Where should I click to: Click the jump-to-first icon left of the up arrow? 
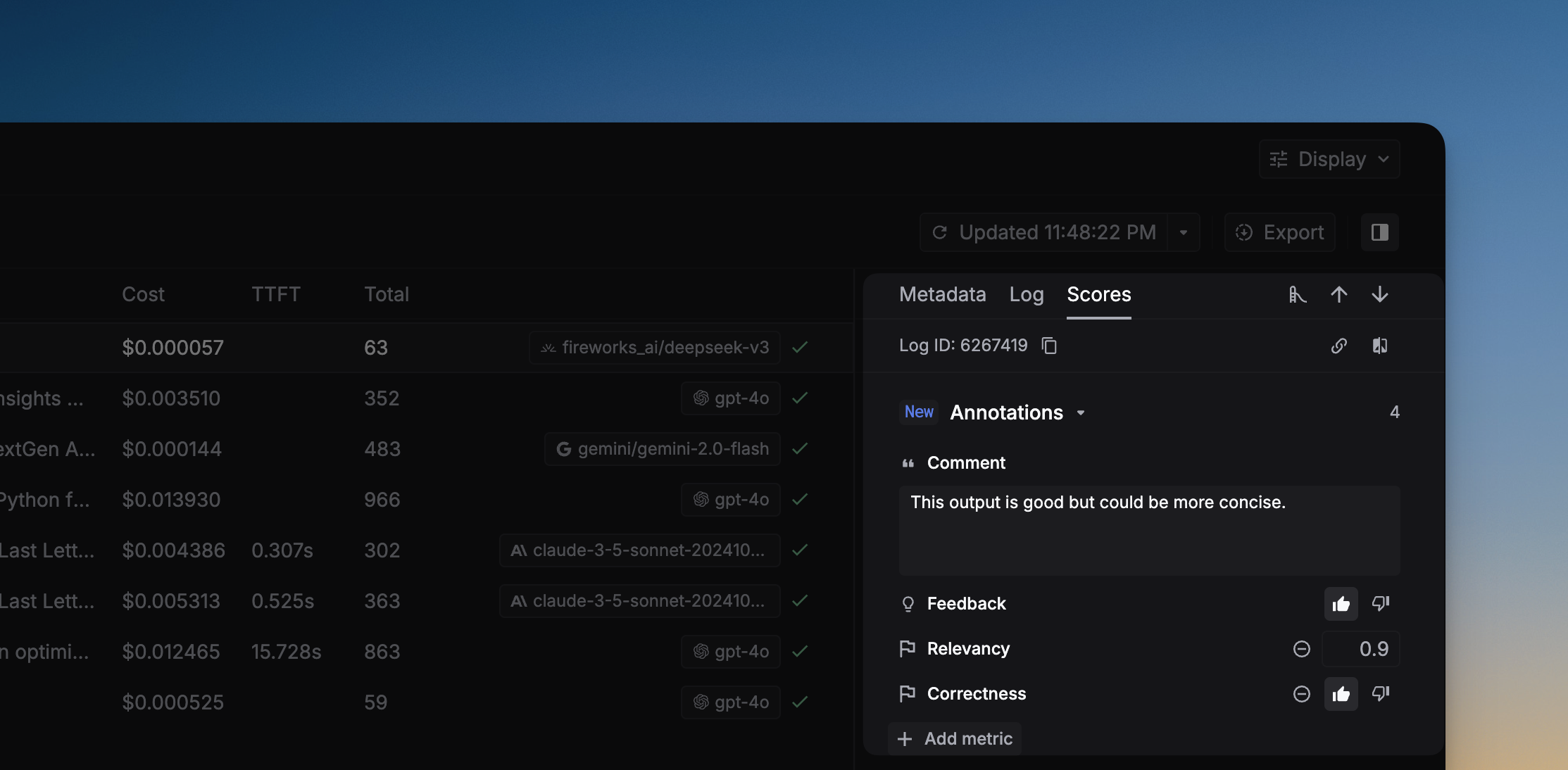(1298, 294)
